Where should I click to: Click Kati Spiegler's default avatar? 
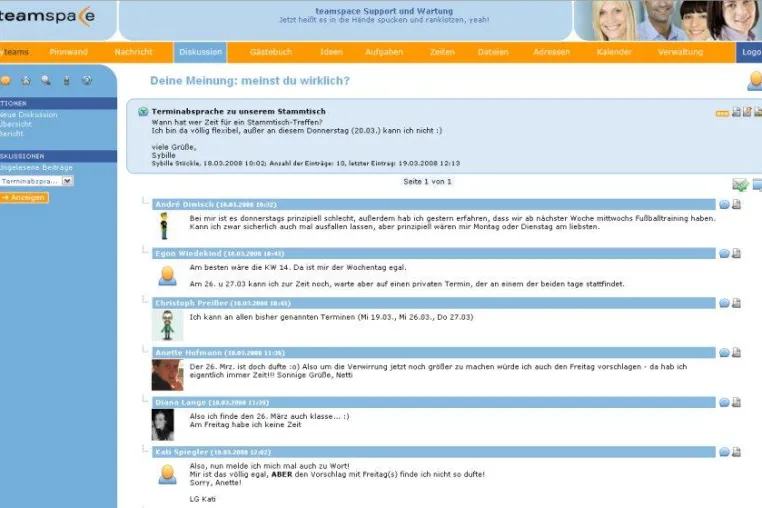tap(168, 474)
